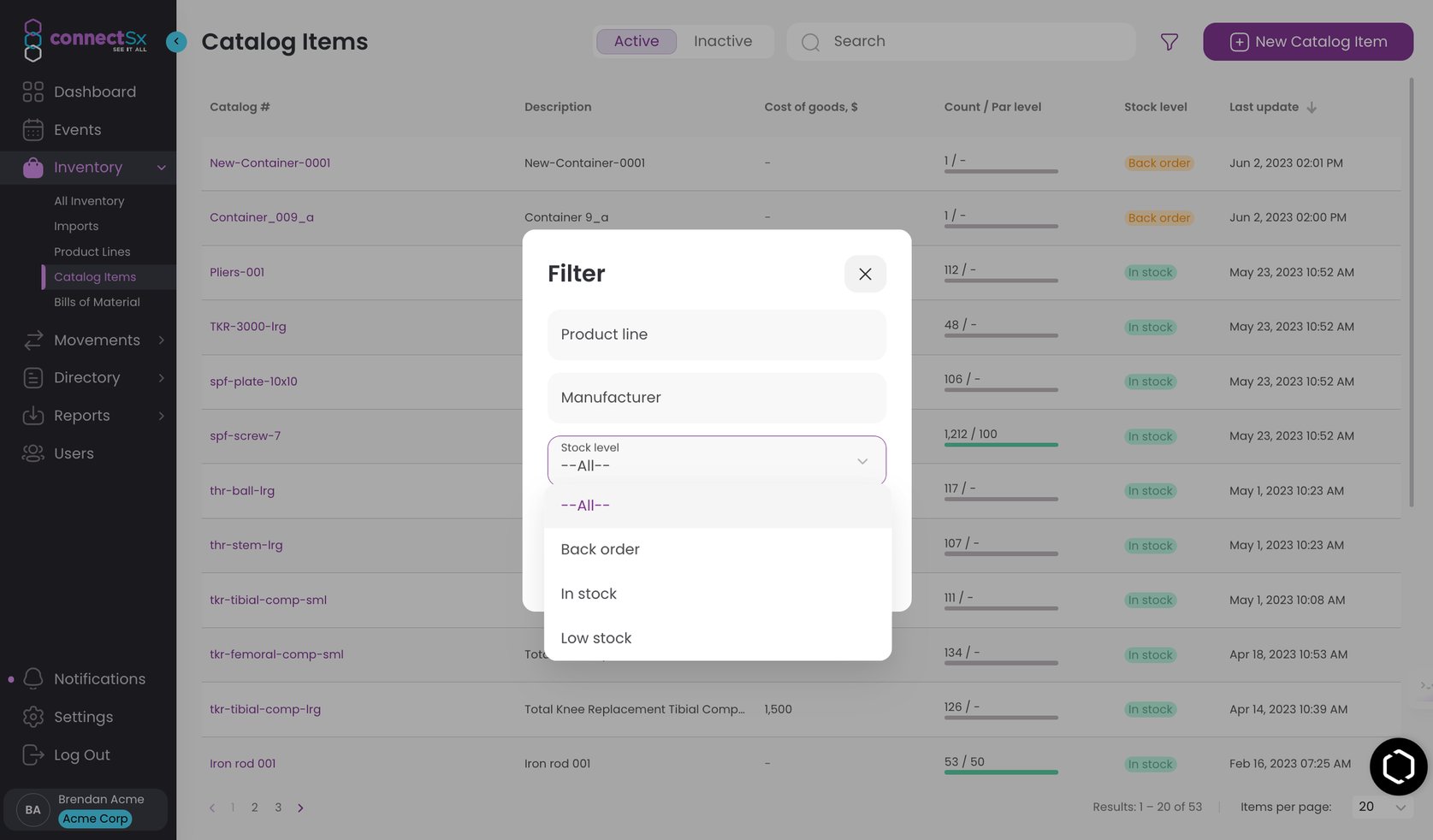Click the Log Out icon

tap(33, 754)
